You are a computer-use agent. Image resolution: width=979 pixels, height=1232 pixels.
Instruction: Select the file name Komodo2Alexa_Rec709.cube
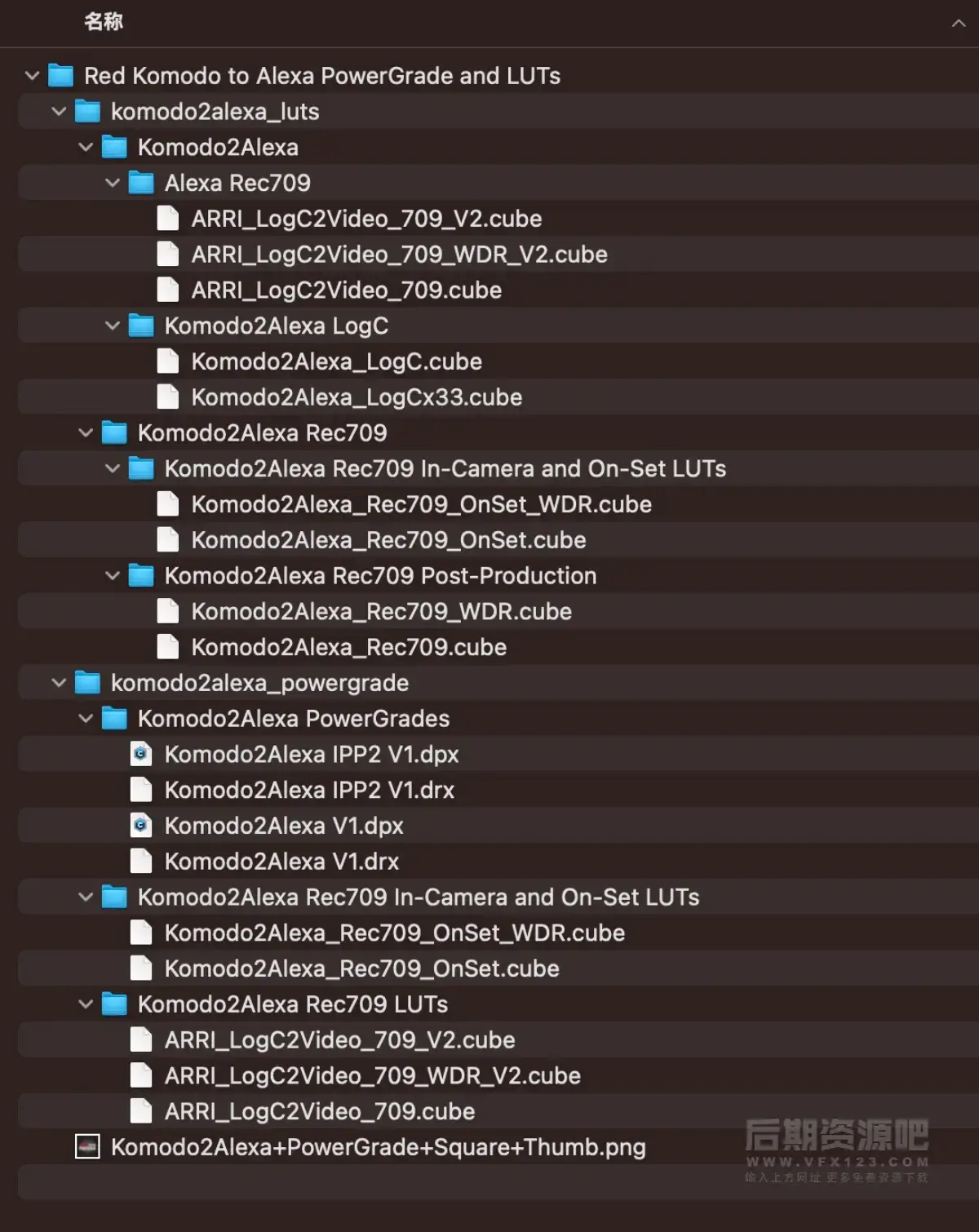pyautogui.click(x=349, y=647)
